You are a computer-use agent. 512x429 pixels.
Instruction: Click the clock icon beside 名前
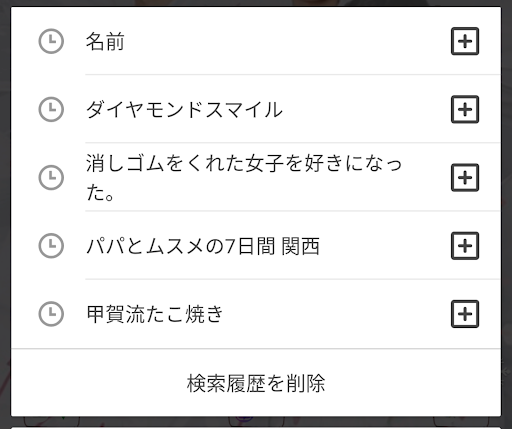tap(51, 41)
